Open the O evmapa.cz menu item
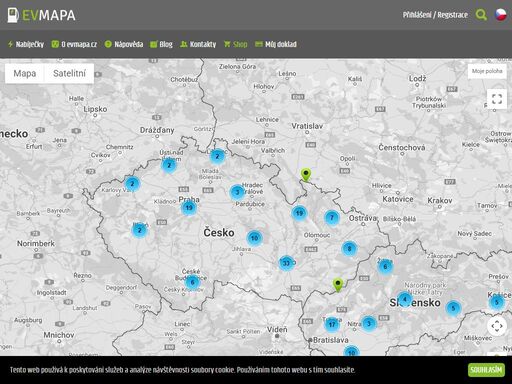Viewport: 512px width, 384px height. (74, 44)
